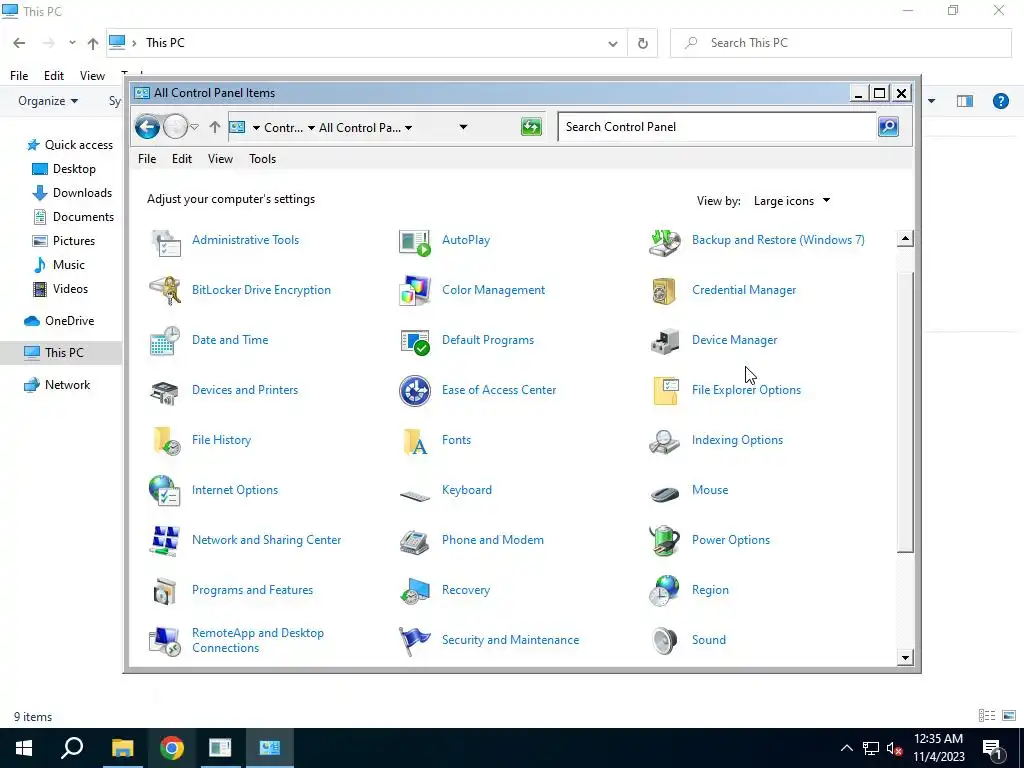Open the Organize dropdown in This PC
This screenshot has height=768, width=1024.
48,101
